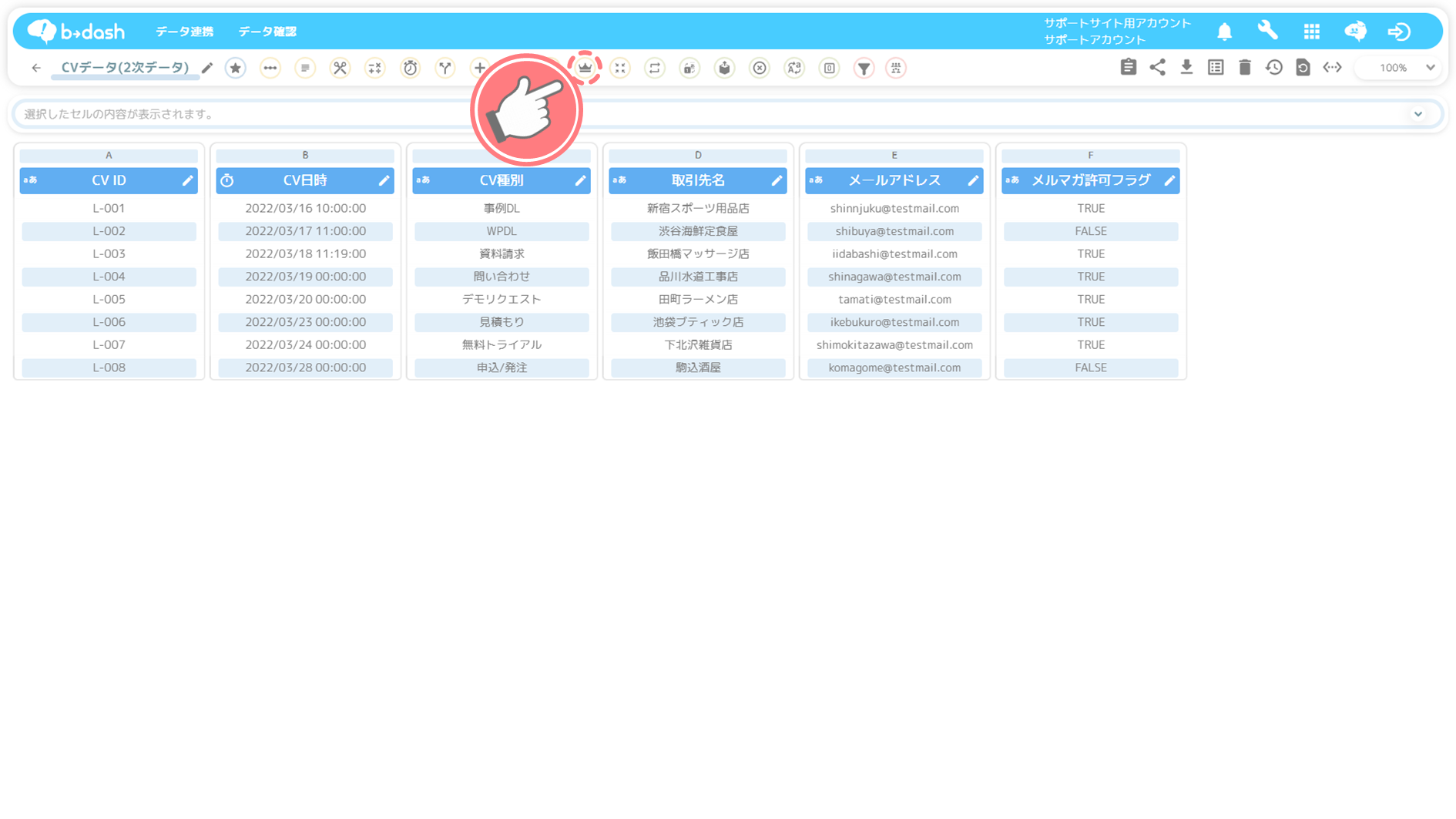The height and width of the screenshot is (819, 1456).
Task: Open the apps grid menu
Action: pos(1311,32)
